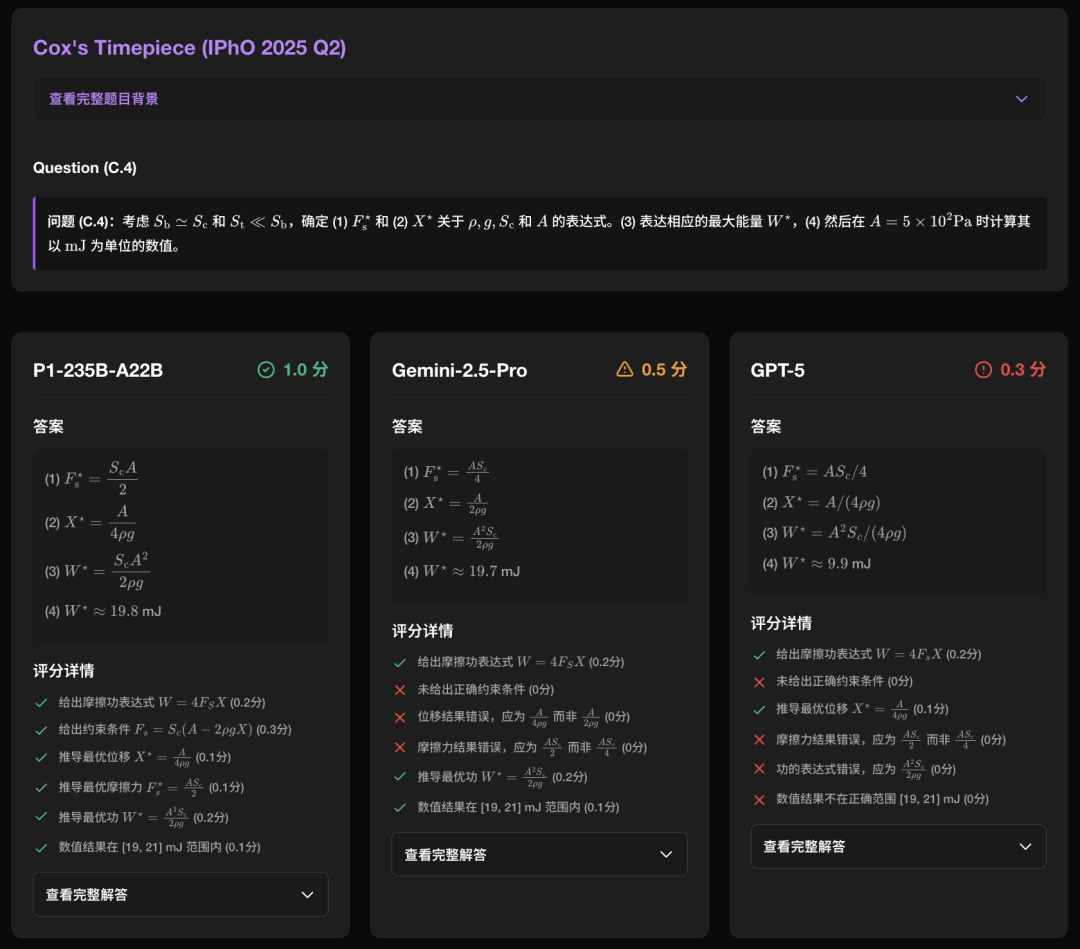Click the green check-circle icon beside 1.0 分
The width and height of the screenshot is (1080, 949).
coord(266,370)
